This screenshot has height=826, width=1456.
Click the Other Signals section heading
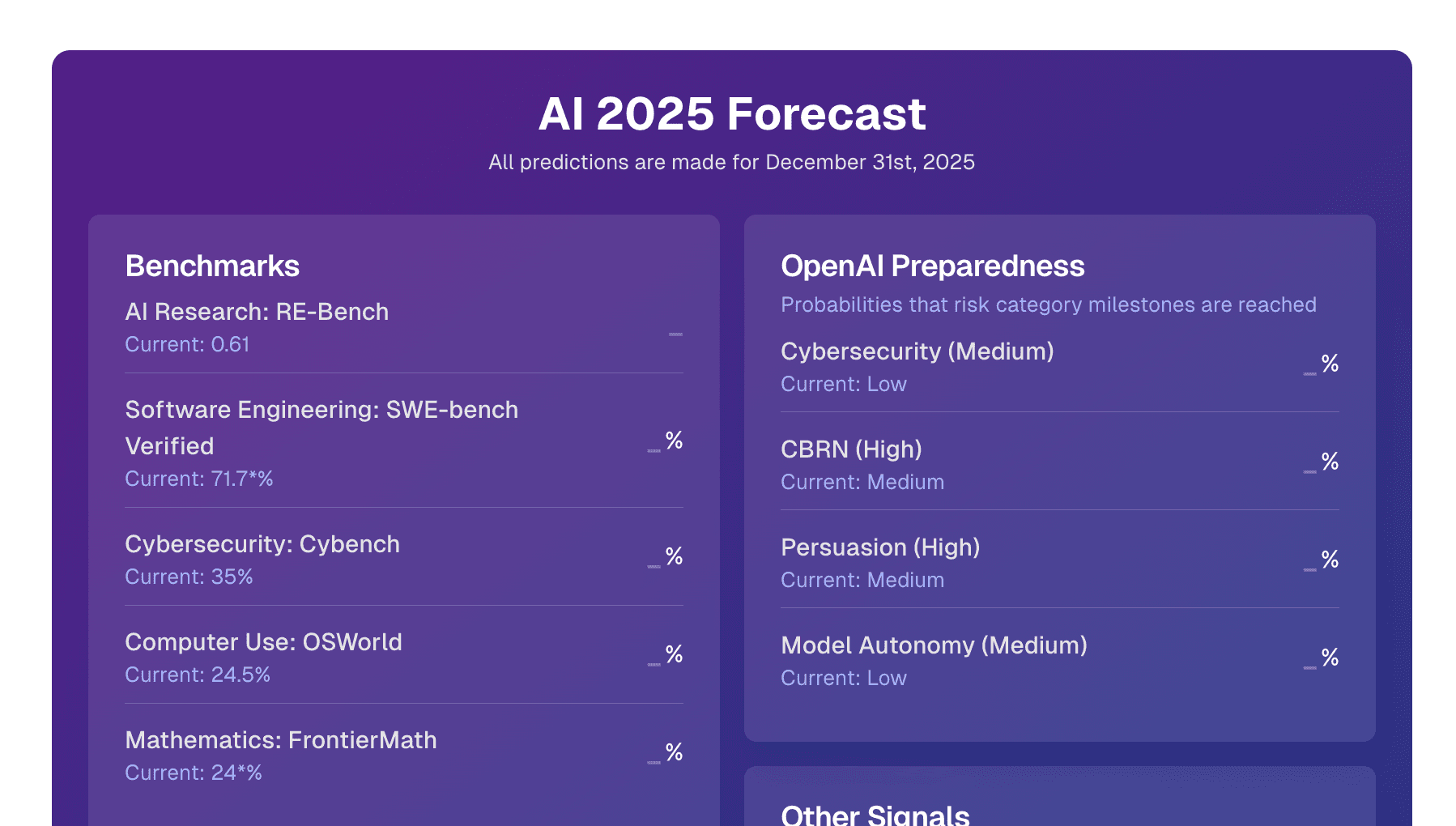[875, 814]
